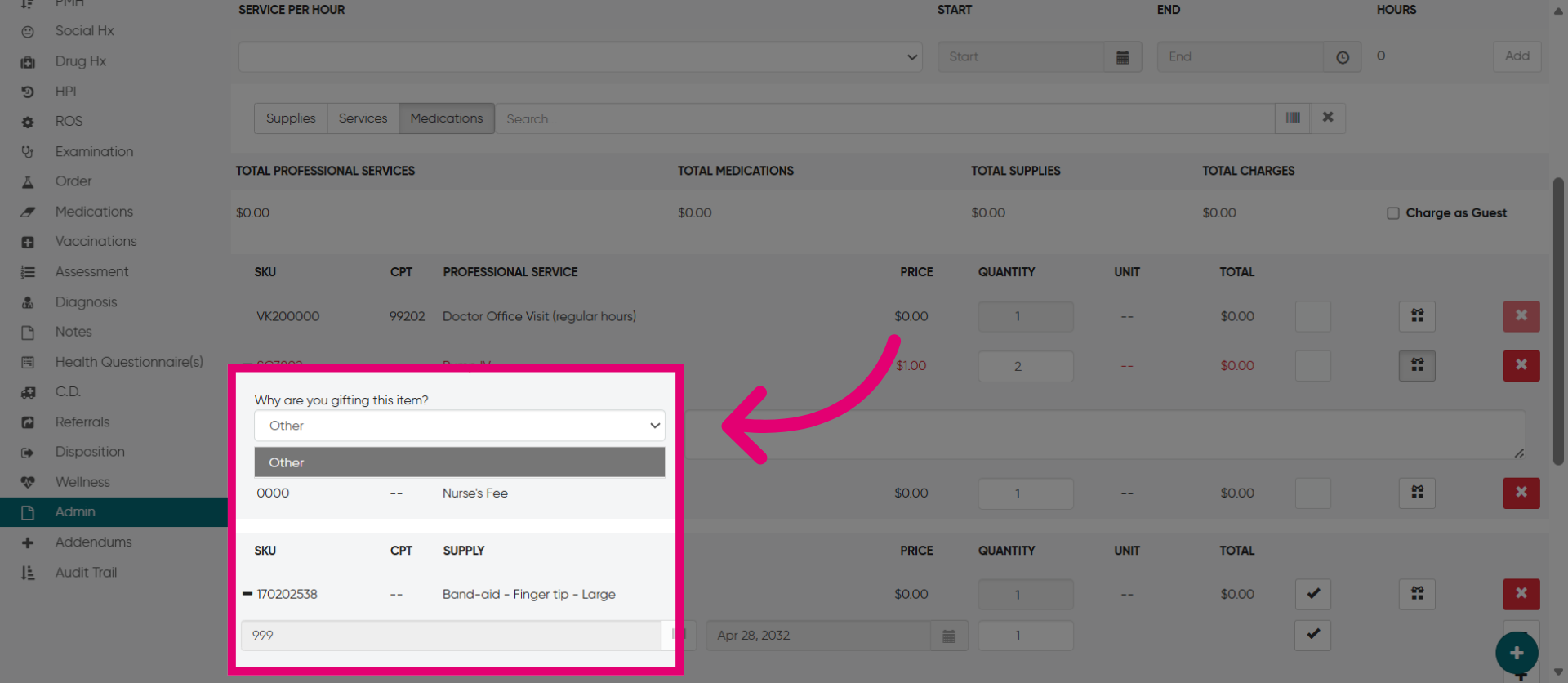Click the Medications sidebar pill icon
Viewport: 1568px width, 683px height.
(x=28, y=212)
